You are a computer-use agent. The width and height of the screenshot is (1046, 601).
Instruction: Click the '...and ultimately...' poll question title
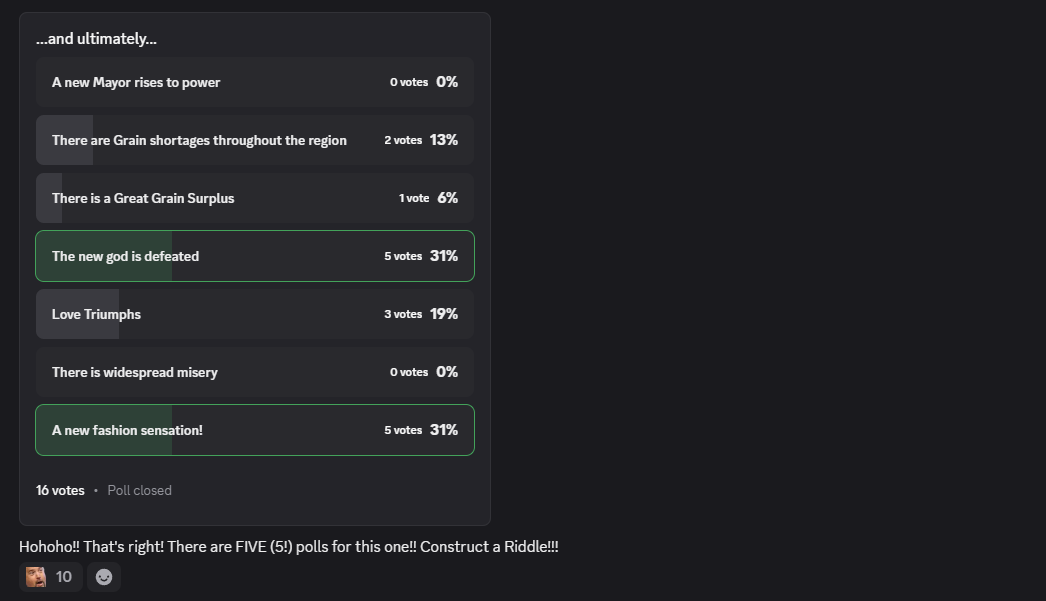(x=96, y=39)
